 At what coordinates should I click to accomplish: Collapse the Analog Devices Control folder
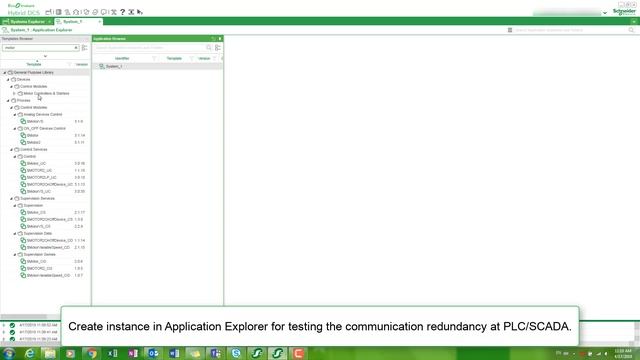(x=15, y=115)
